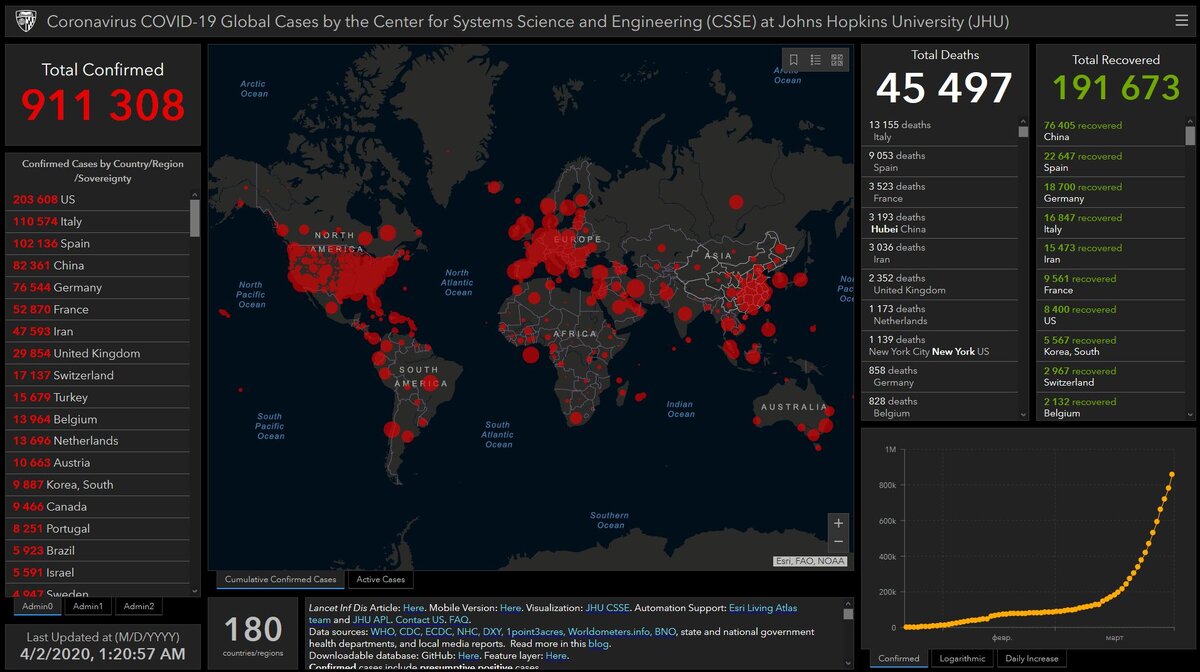Select Belgium row with 13 964 cases
Image resolution: width=1200 pixels, height=672 pixels.
pyautogui.click(x=97, y=420)
